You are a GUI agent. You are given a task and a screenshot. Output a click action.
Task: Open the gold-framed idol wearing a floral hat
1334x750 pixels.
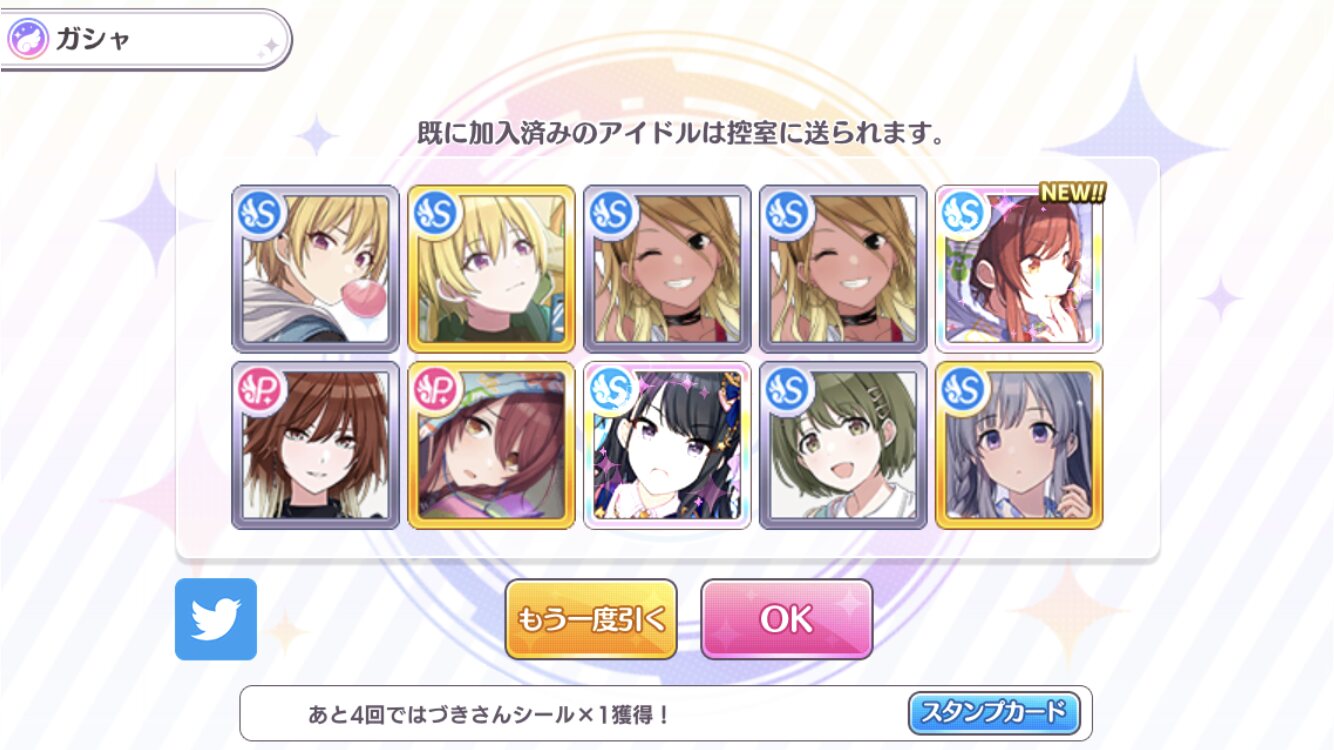point(491,445)
